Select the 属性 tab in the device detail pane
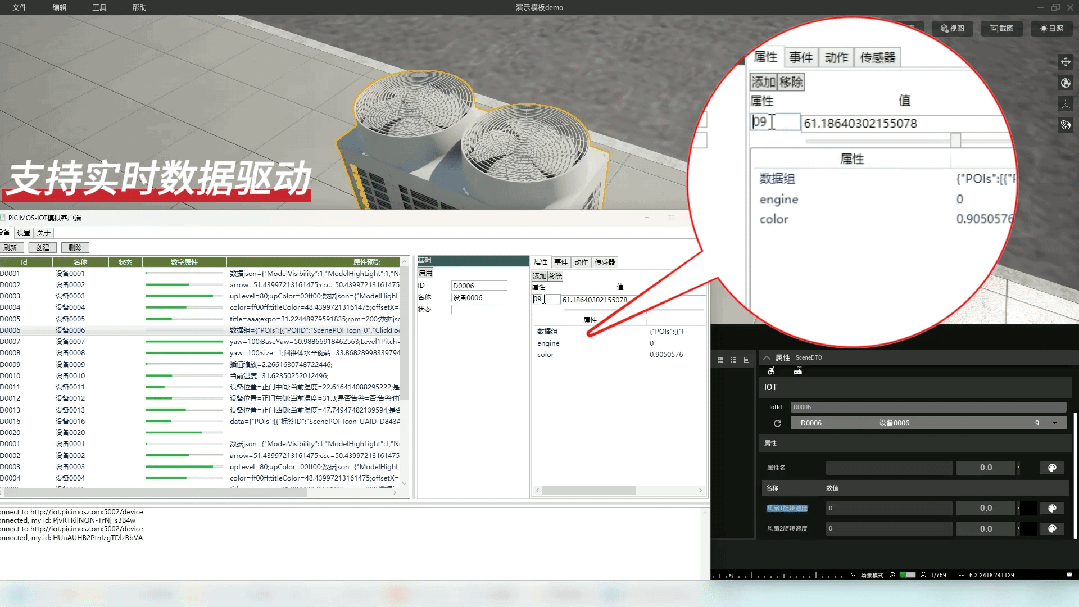This screenshot has width=1079, height=607. pos(541,262)
